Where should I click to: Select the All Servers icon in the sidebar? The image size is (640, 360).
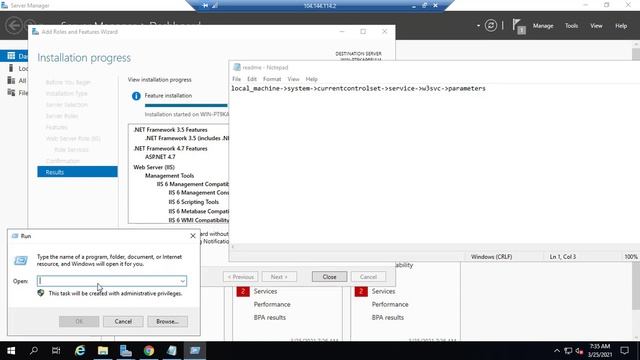[x=11, y=80]
